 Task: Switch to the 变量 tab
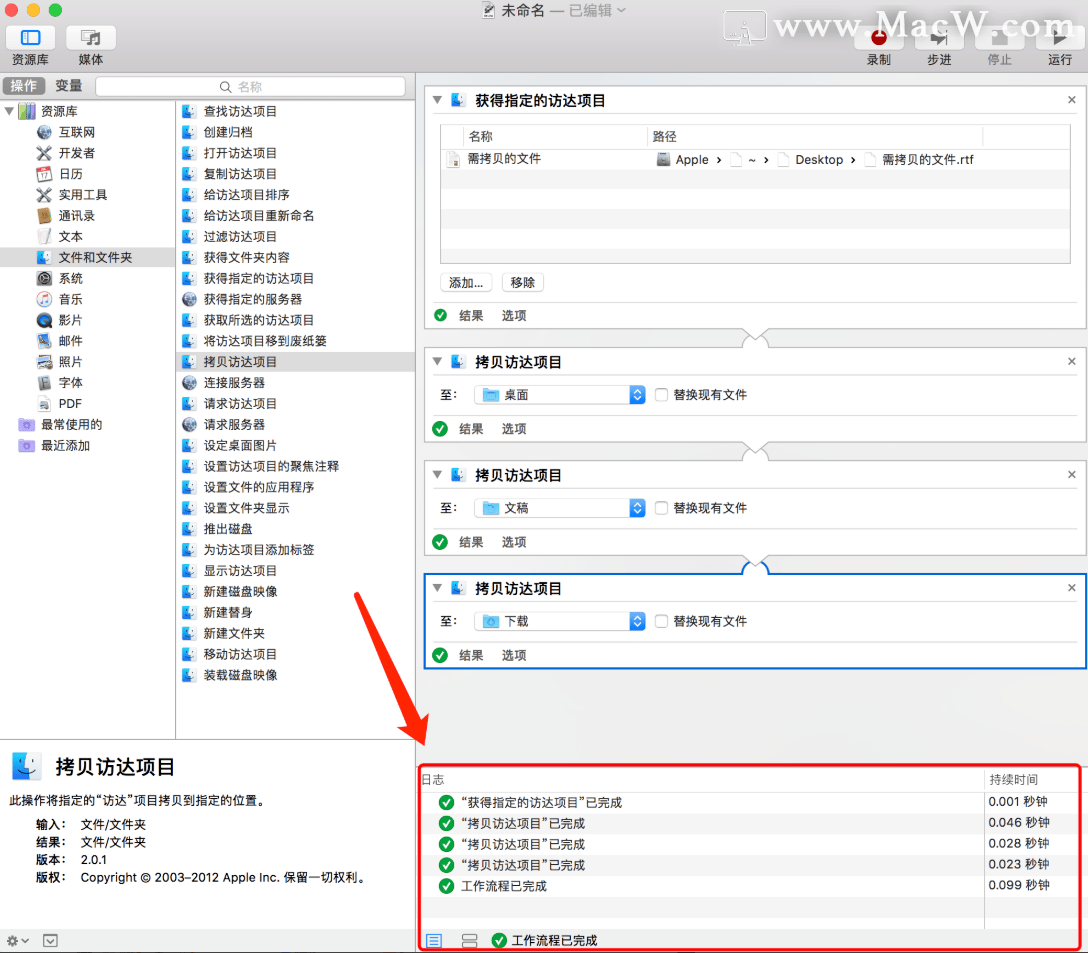(x=69, y=86)
